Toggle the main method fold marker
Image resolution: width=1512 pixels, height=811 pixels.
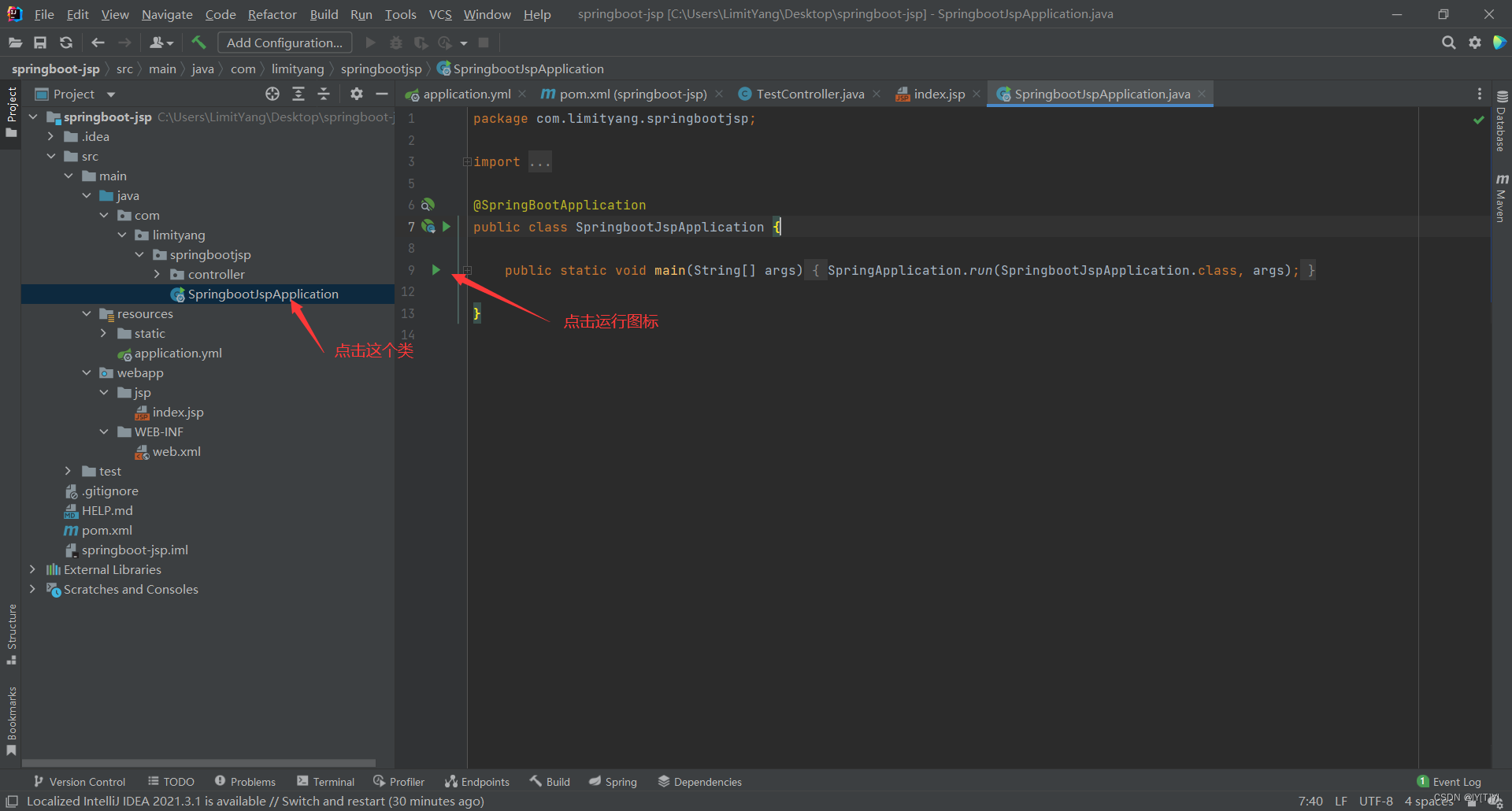click(x=467, y=270)
